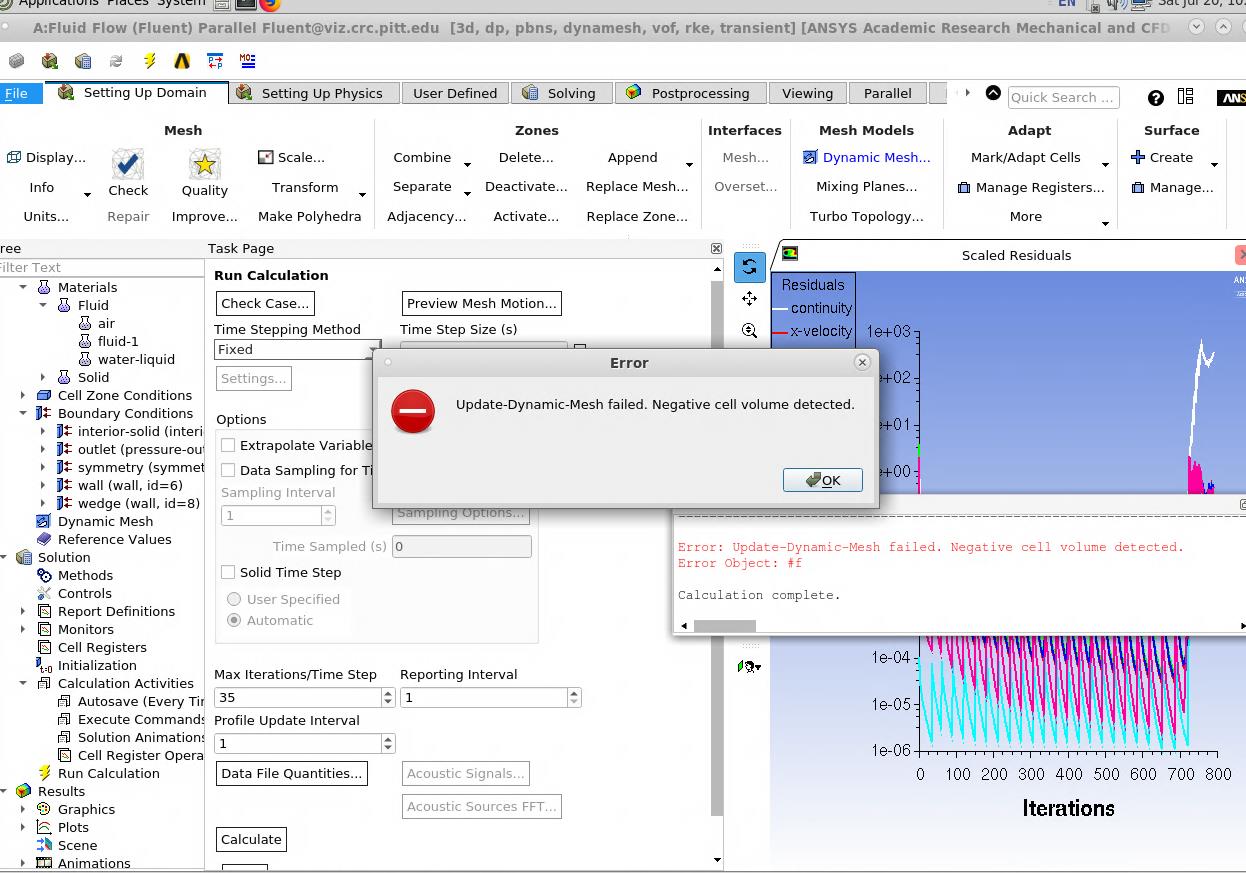1246x873 pixels.
Task: Click the console window detach icon
Action: click(1242, 504)
